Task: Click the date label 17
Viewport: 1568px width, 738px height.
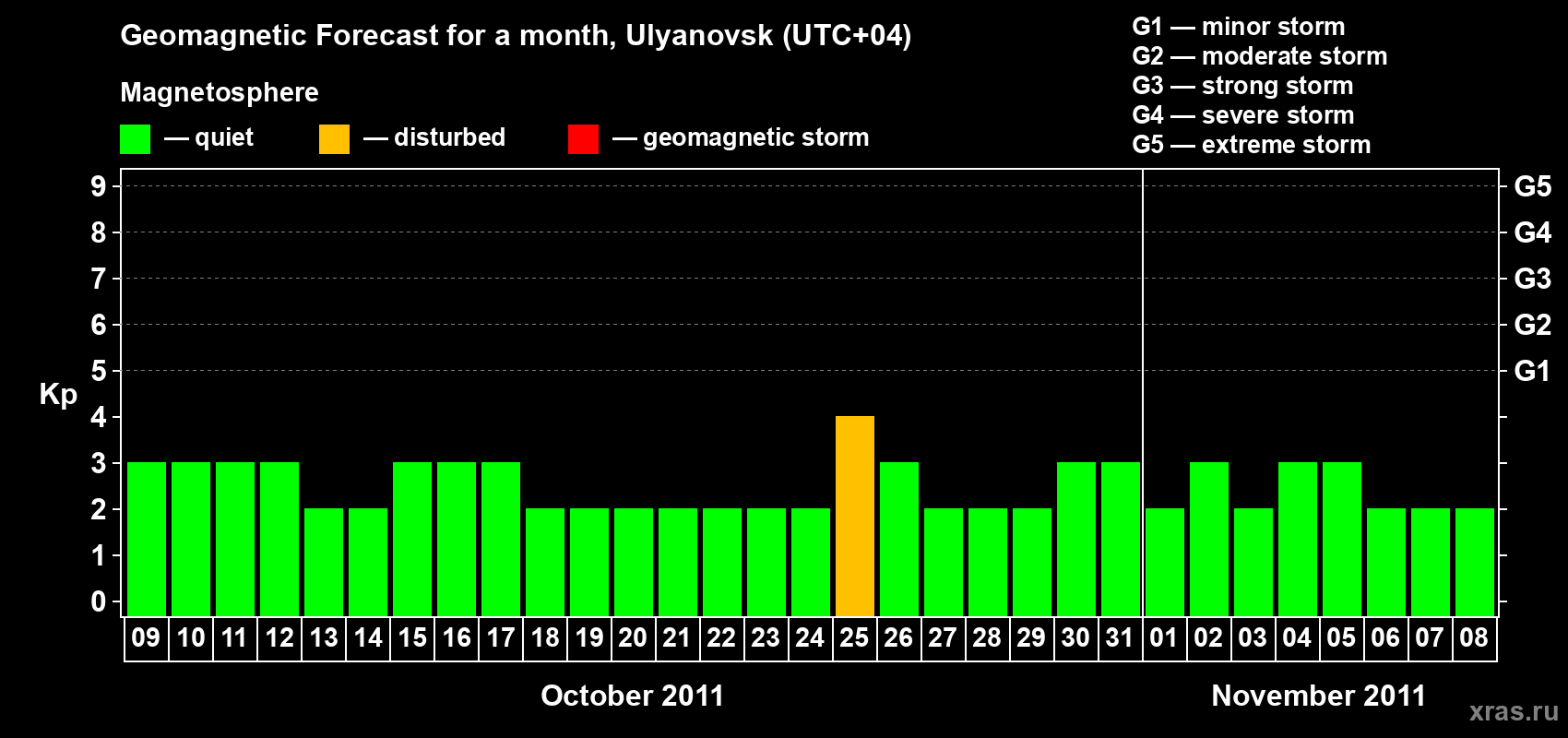Action: (x=501, y=637)
